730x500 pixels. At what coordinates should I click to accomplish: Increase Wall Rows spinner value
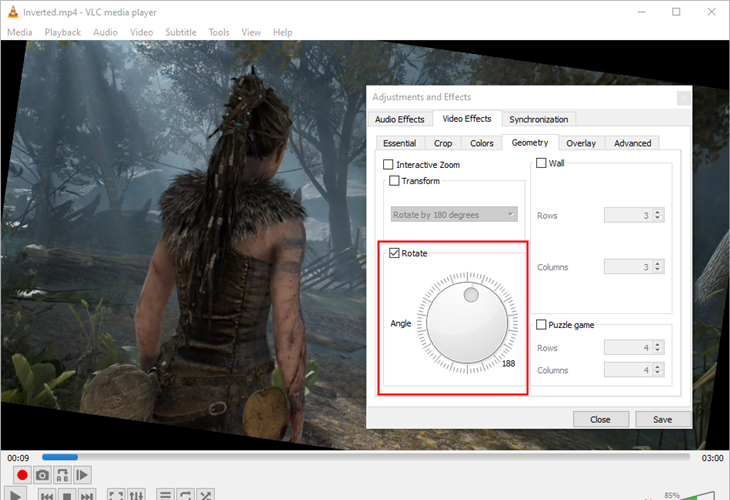[x=657, y=212]
